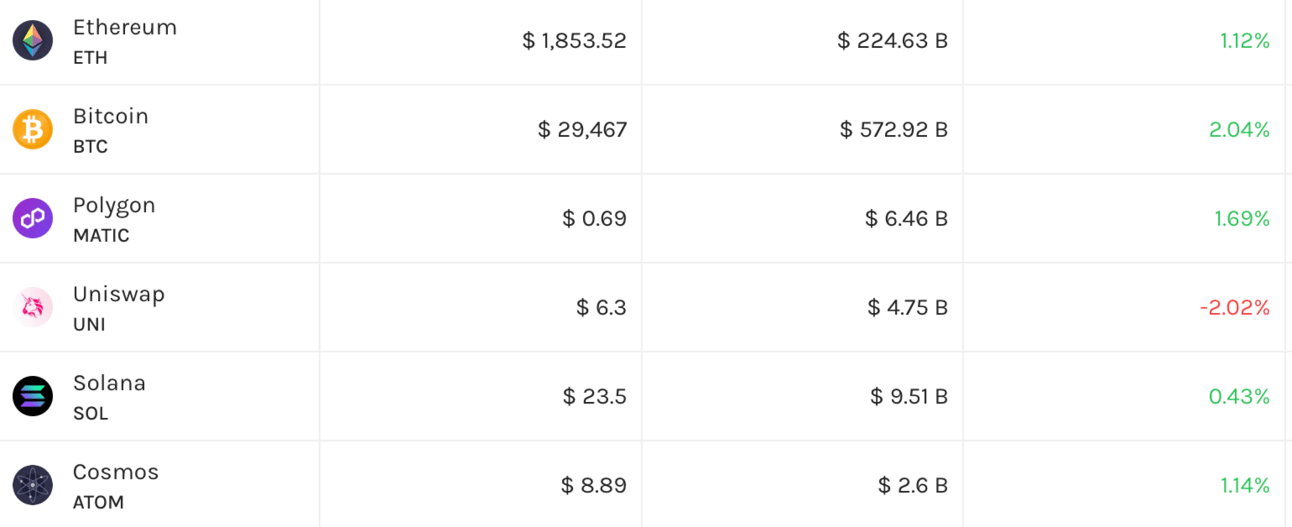Click the Ethereum diamond logo icon
The width and height of the screenshot is (1292, 527).
33,41
